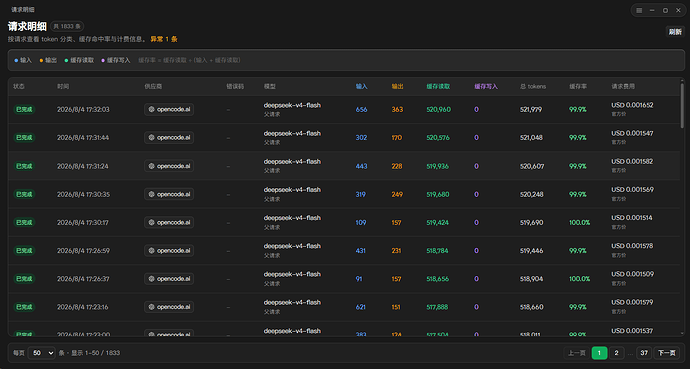Screen dimensions: 690x369
Task: Click opencode.ai provider chip in 17:31:24 row
Action: click(x=169, y=166)
